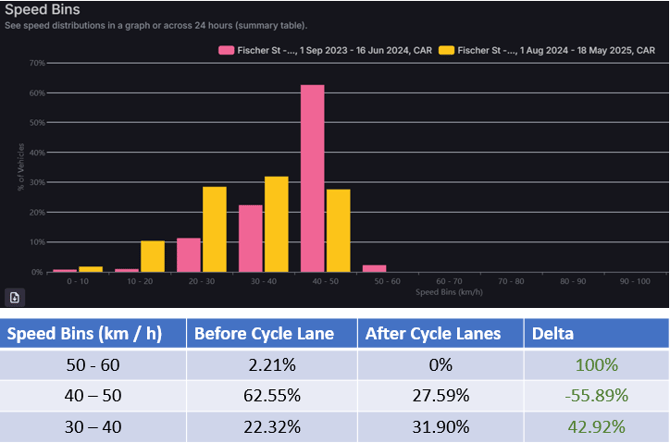This screenshot has height=443, width=670.
Task: Click the tall pink 40 - 50 bar
Action: [x=312, y=178]
